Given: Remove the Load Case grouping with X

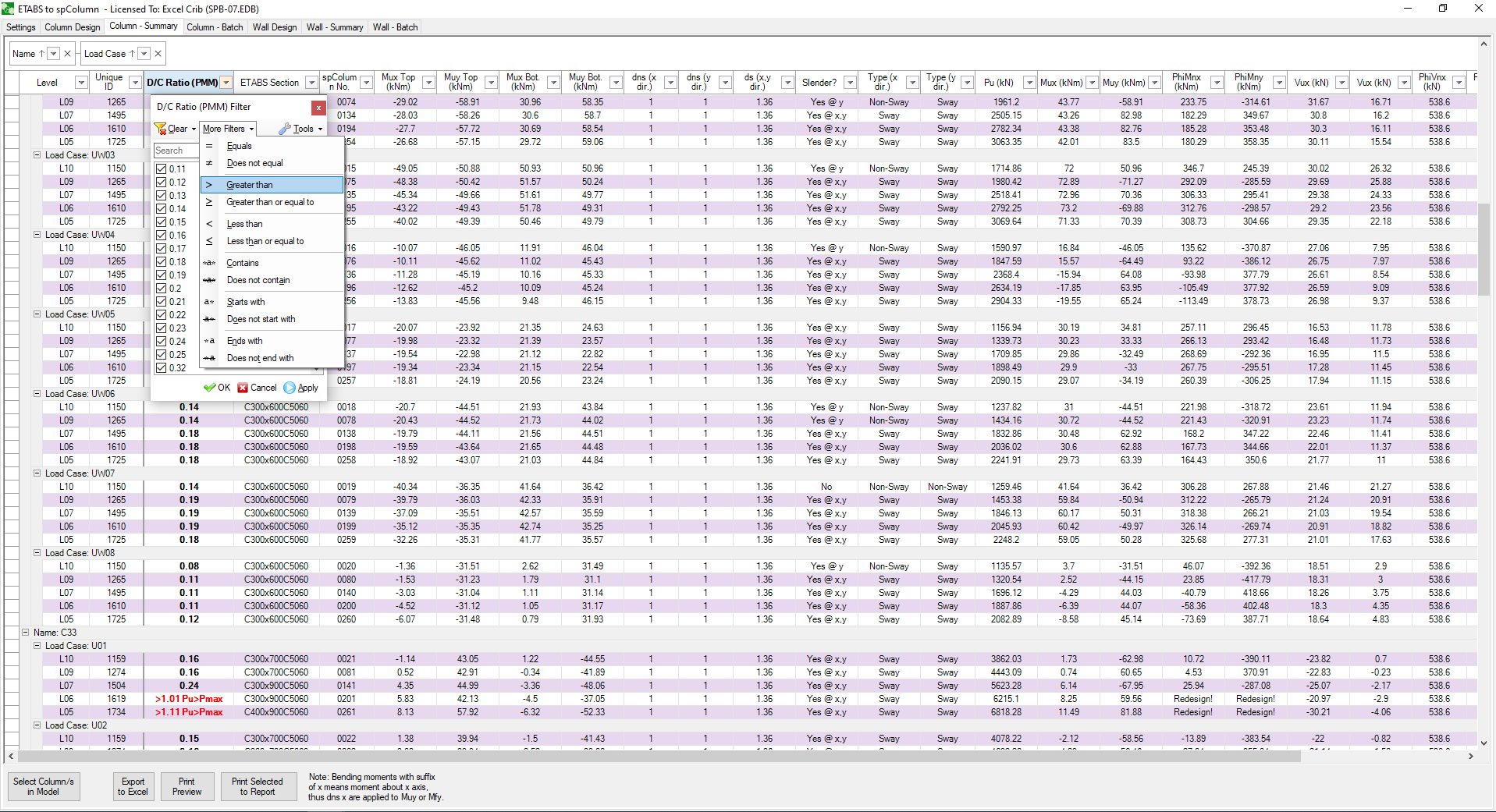Looking at the screenshot, I should (158, 54).
